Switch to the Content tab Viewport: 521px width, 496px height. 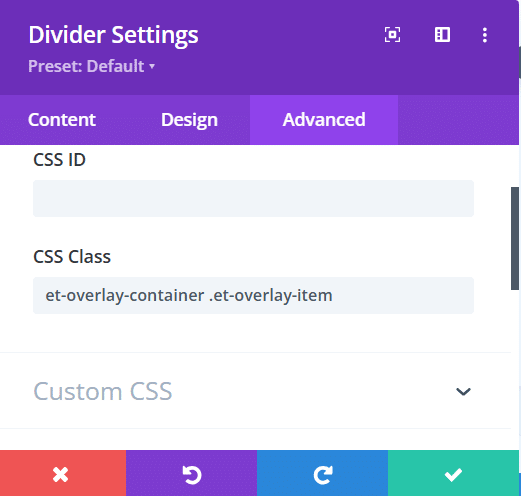[62, 120]
